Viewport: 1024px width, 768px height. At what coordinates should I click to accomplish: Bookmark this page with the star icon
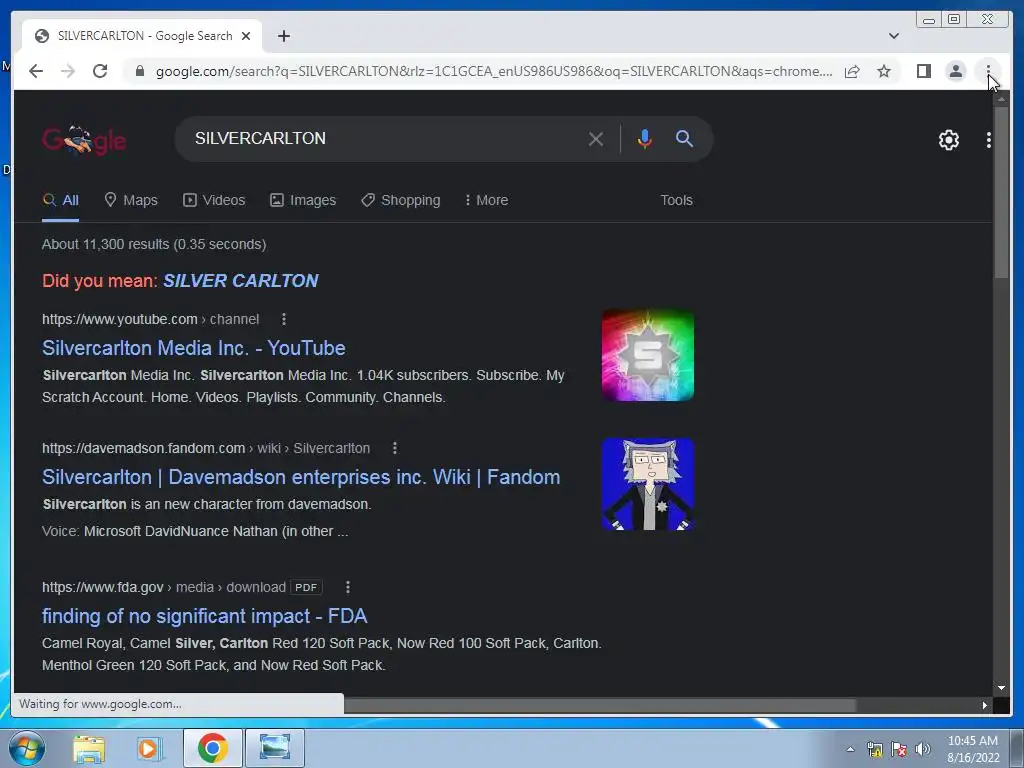click(884, 71)
